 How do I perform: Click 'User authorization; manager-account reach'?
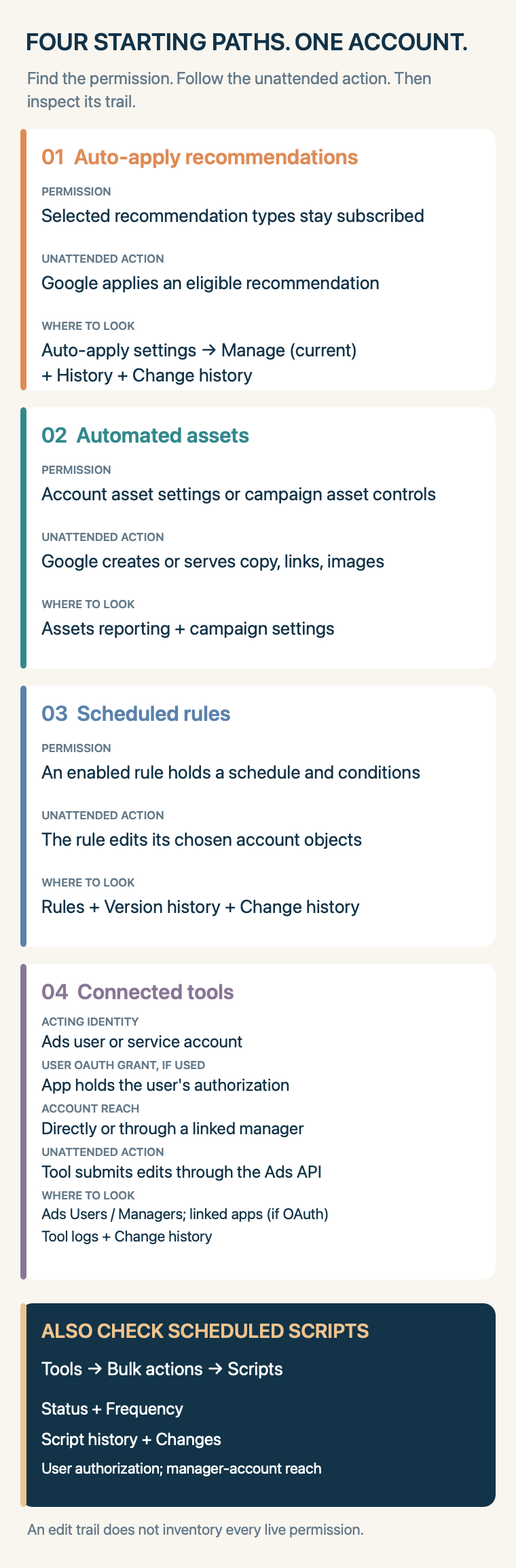point(181,1469)
